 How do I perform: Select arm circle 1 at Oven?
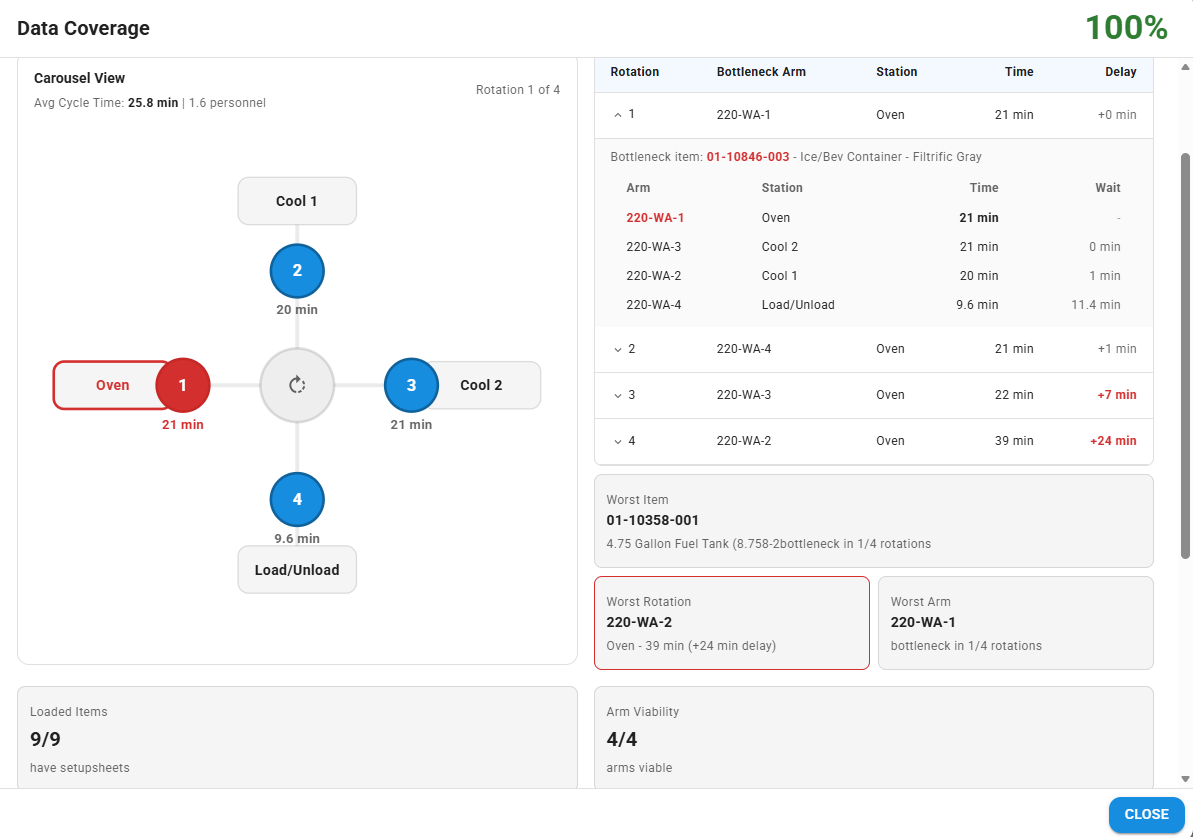click(183, 385)
